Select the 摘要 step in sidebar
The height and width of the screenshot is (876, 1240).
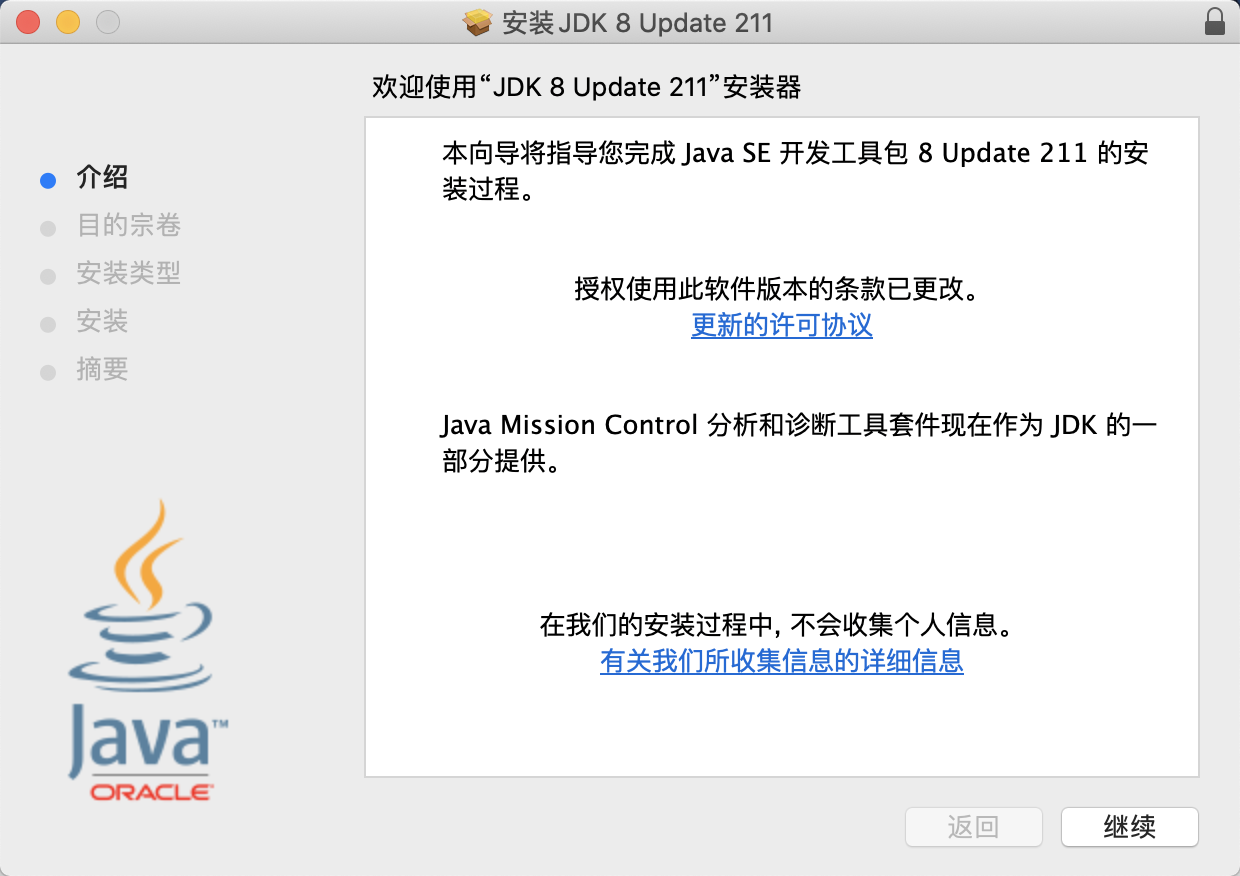point(102,369)
